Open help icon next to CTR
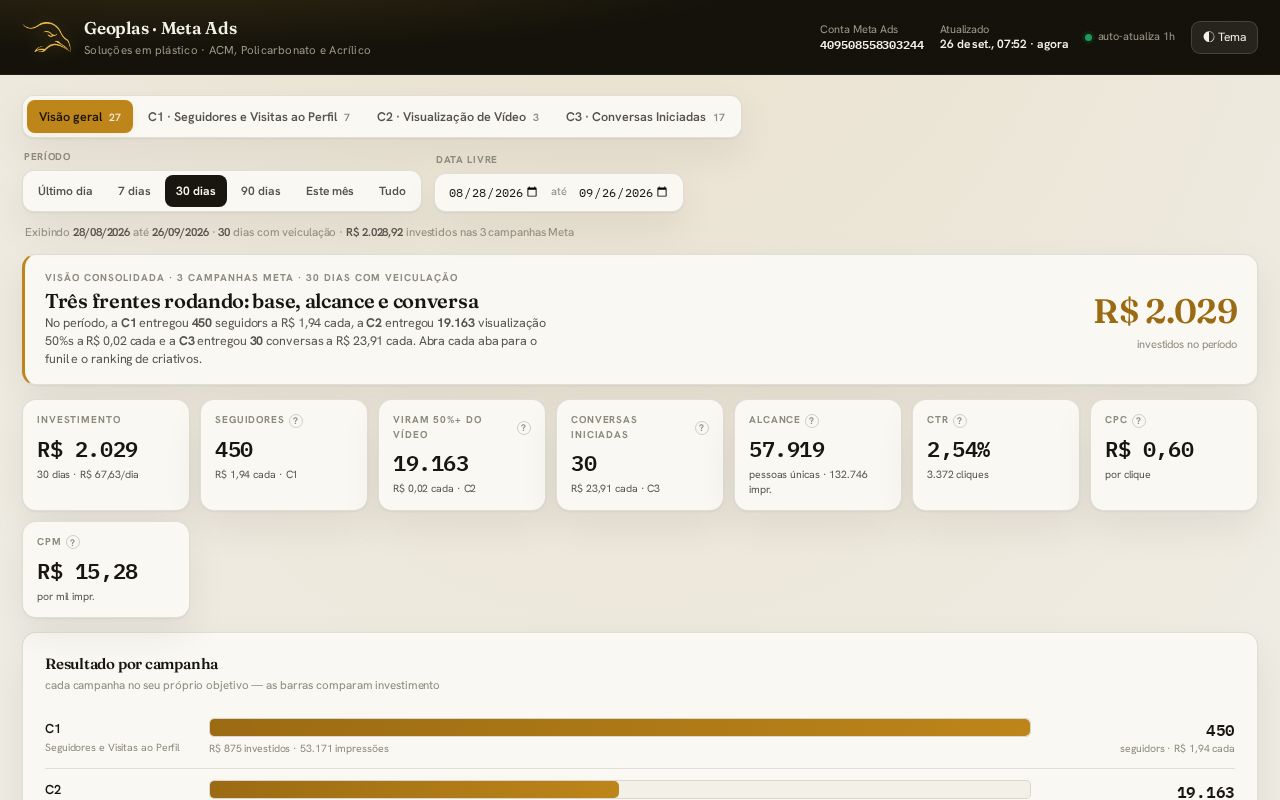 pos(960,421)
